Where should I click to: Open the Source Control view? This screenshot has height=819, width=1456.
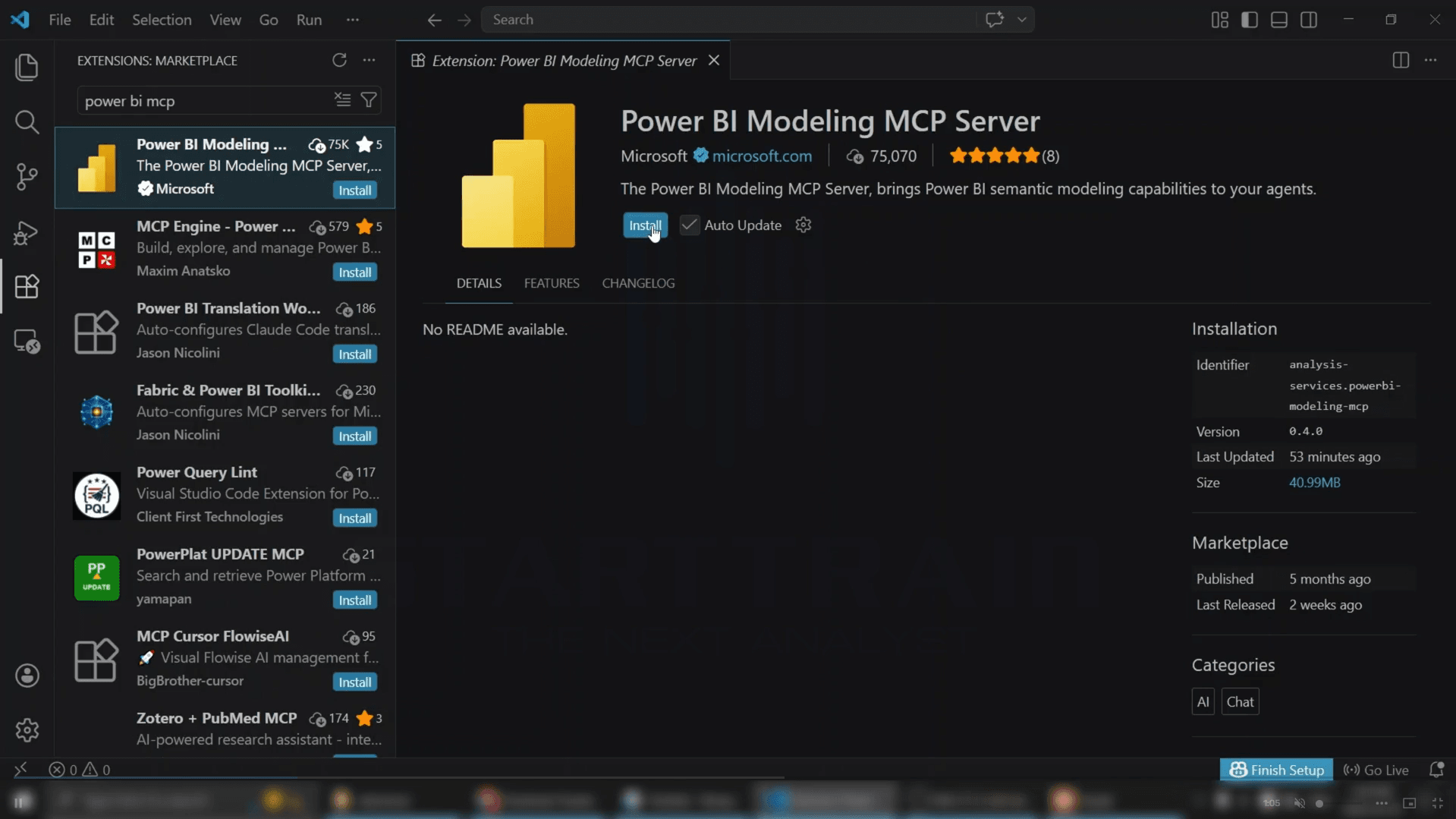[x=27, y=177]
